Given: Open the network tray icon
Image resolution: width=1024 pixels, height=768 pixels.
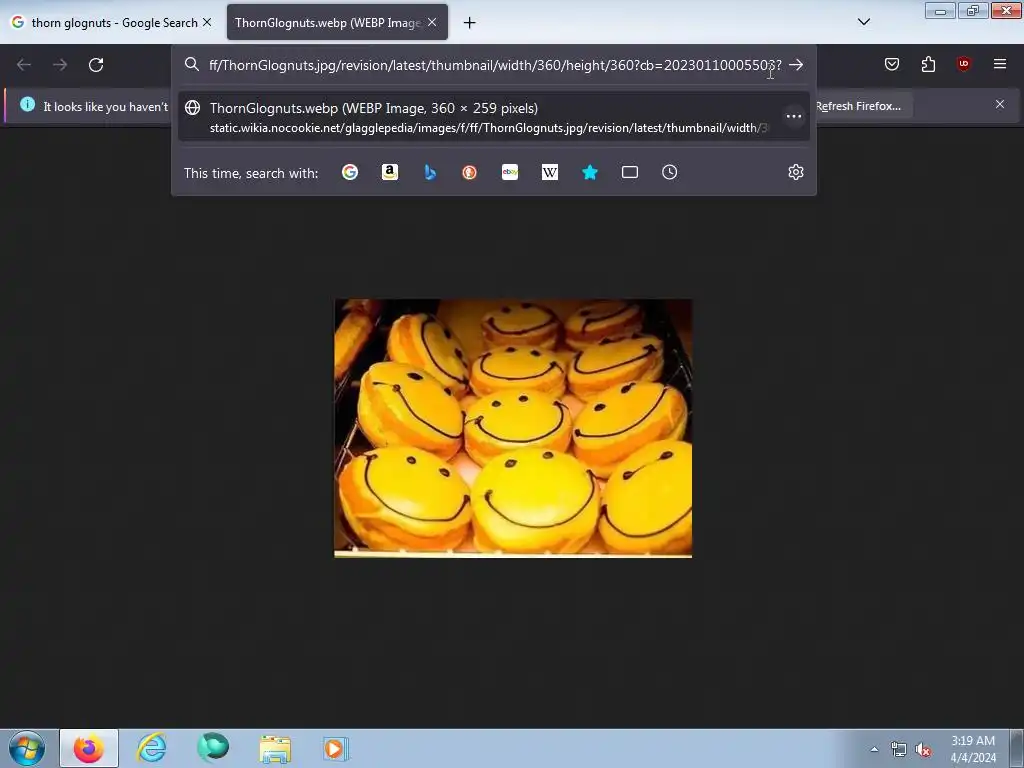Looking at the screenshot, I should pos(899,750).
